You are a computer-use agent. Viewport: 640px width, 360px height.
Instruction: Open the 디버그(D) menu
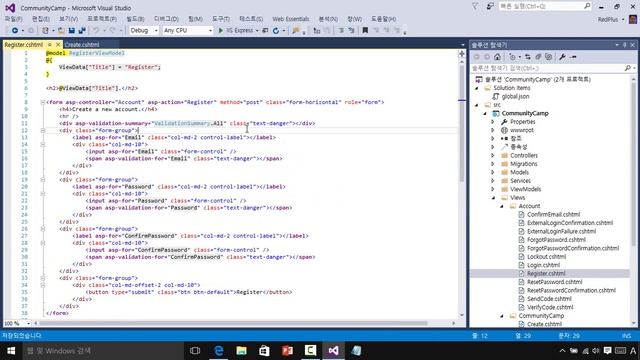pyautogui.click(x=166, y=19)
